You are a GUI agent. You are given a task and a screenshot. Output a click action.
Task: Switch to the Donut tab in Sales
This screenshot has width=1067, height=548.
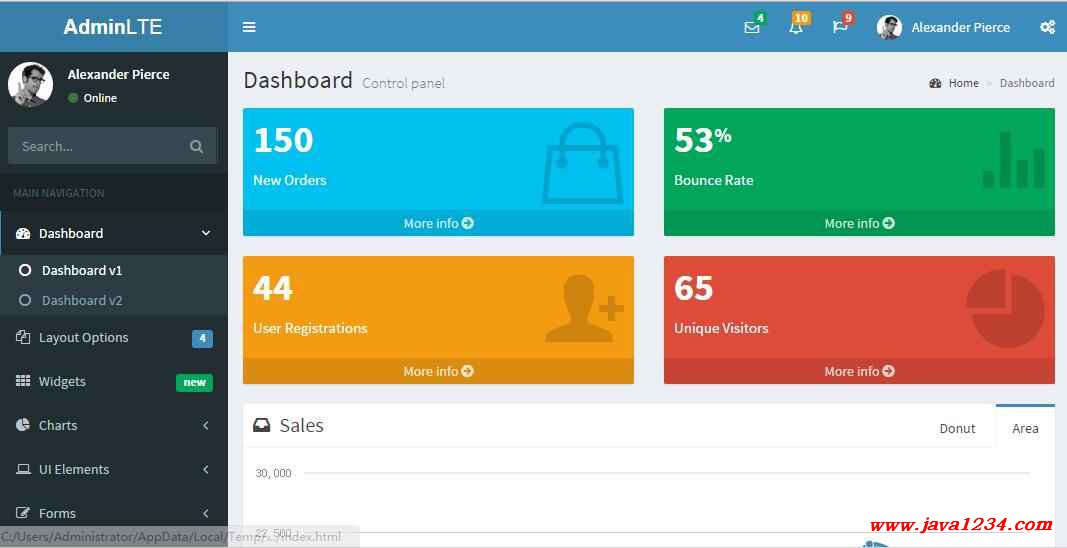957,428
